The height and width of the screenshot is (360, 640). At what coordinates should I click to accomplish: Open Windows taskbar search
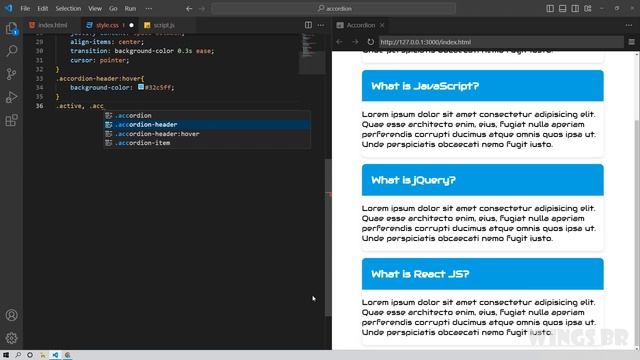[18, 355]
